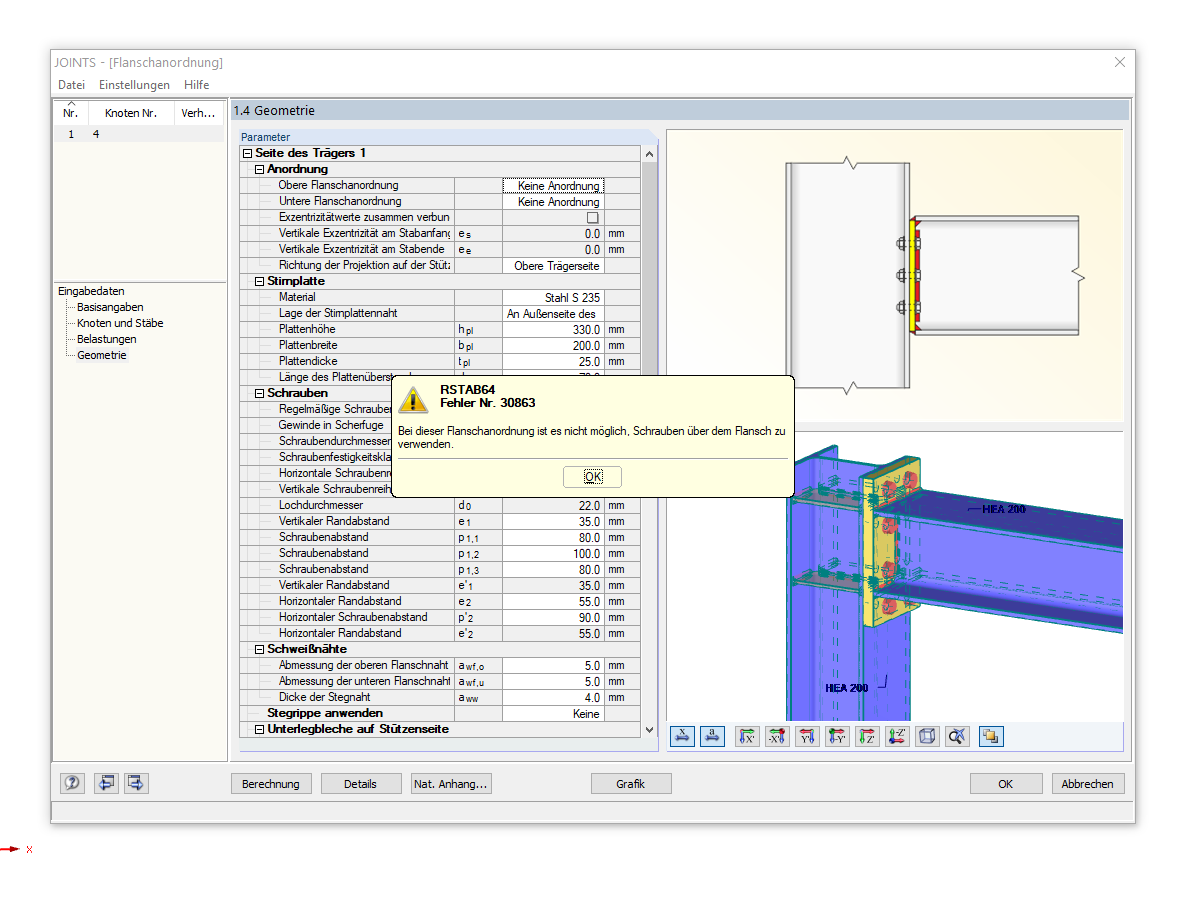Screen dimensions: 1200x900
Task: Collapse Unterlegbleche auf Stützenseite group
Action: pos(259,729)
